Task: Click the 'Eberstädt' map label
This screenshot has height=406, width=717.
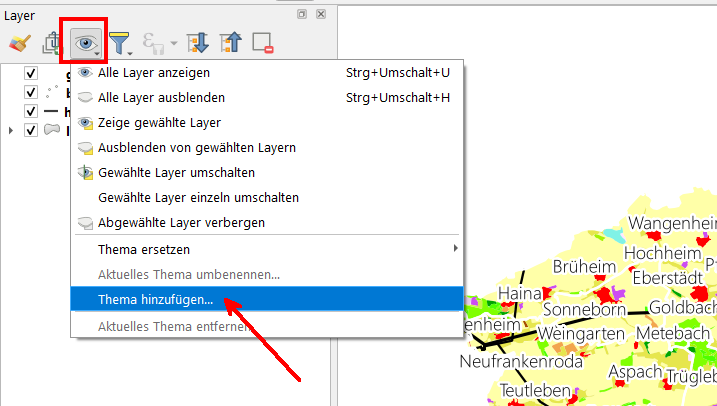Action: click(668, 278)
